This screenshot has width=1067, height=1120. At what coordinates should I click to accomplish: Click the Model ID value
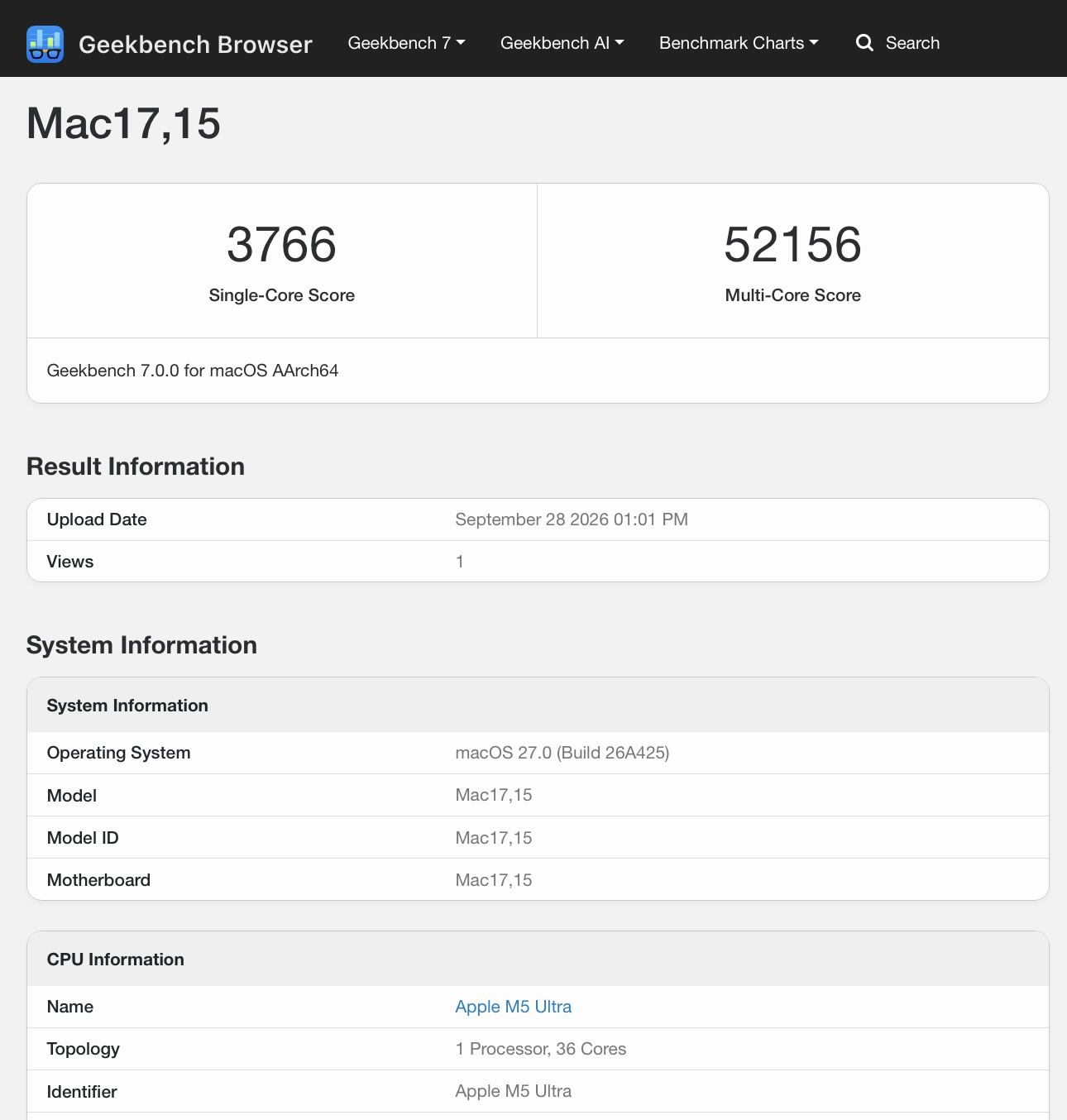click(x=494, y=838)
